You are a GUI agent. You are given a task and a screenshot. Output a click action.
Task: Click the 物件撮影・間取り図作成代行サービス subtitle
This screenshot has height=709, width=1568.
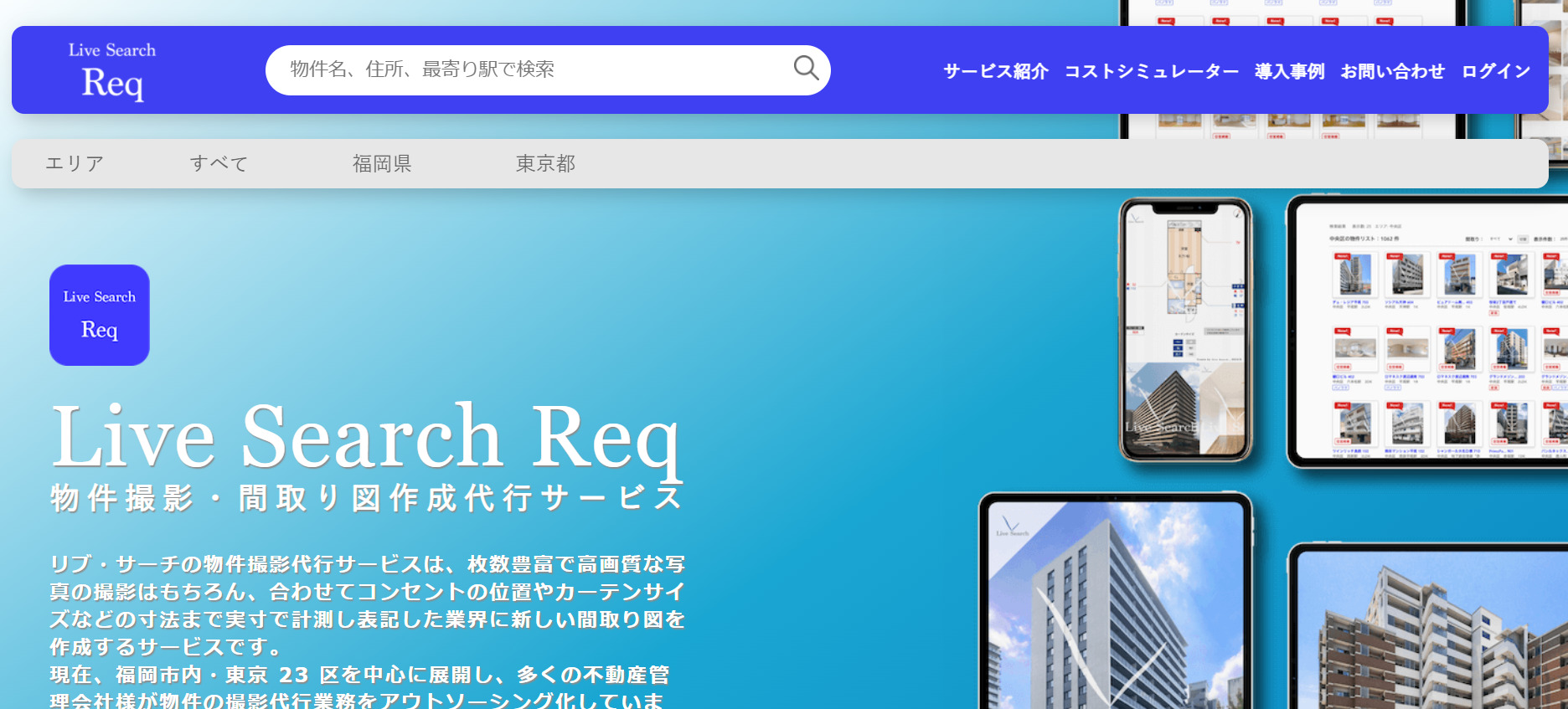coord(366,498)
